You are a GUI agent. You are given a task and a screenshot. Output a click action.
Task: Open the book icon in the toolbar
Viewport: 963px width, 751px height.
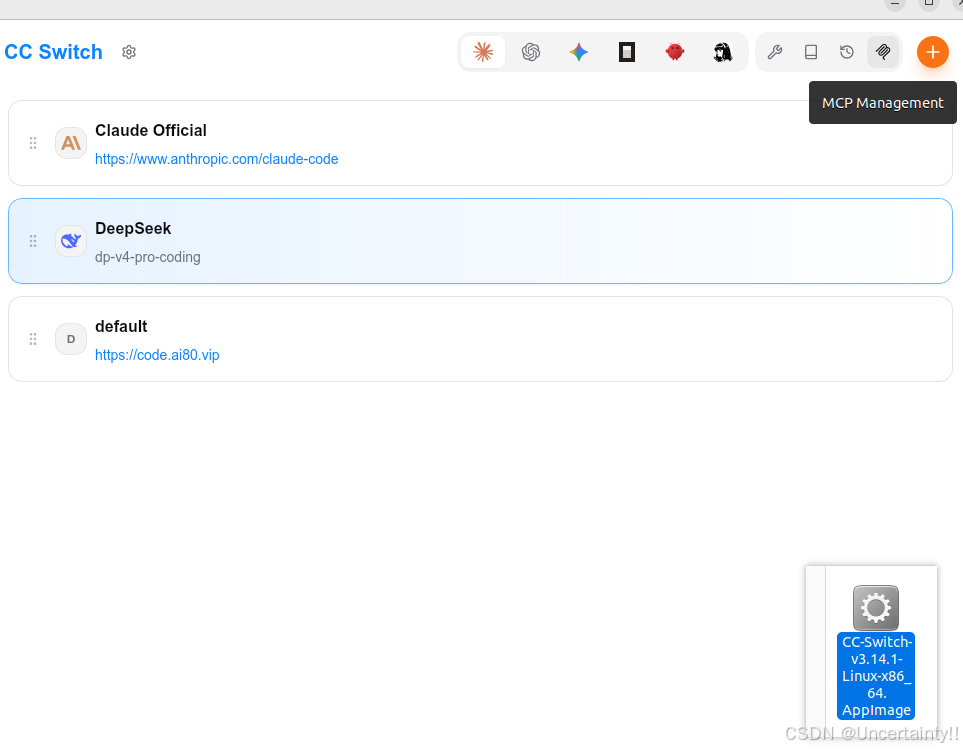tap(811, 52)
